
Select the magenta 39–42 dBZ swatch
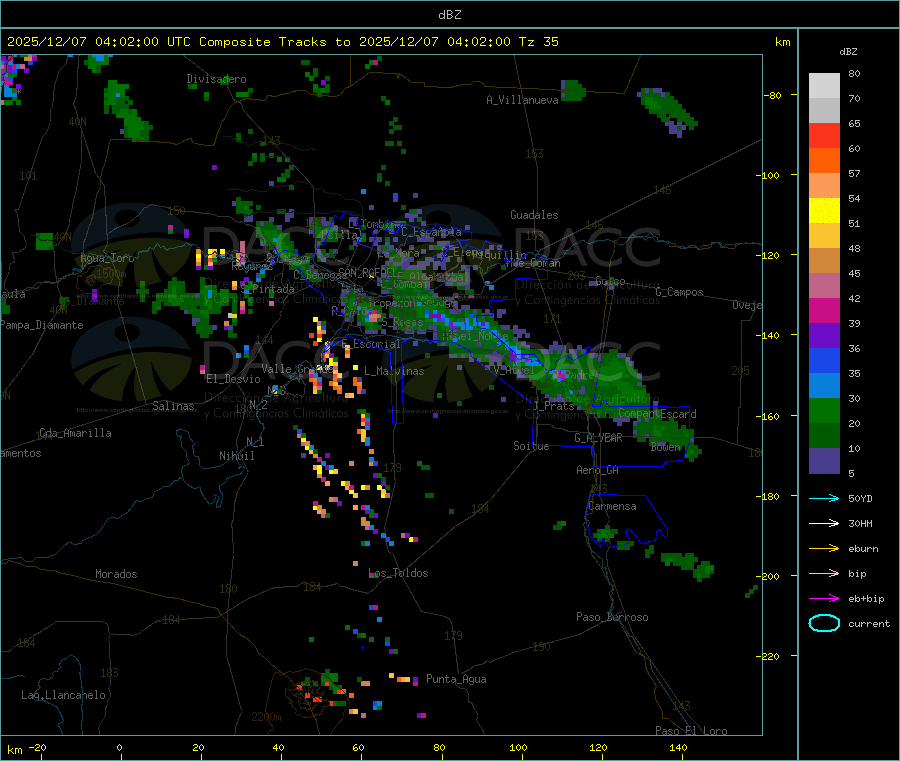click(824, 311)
